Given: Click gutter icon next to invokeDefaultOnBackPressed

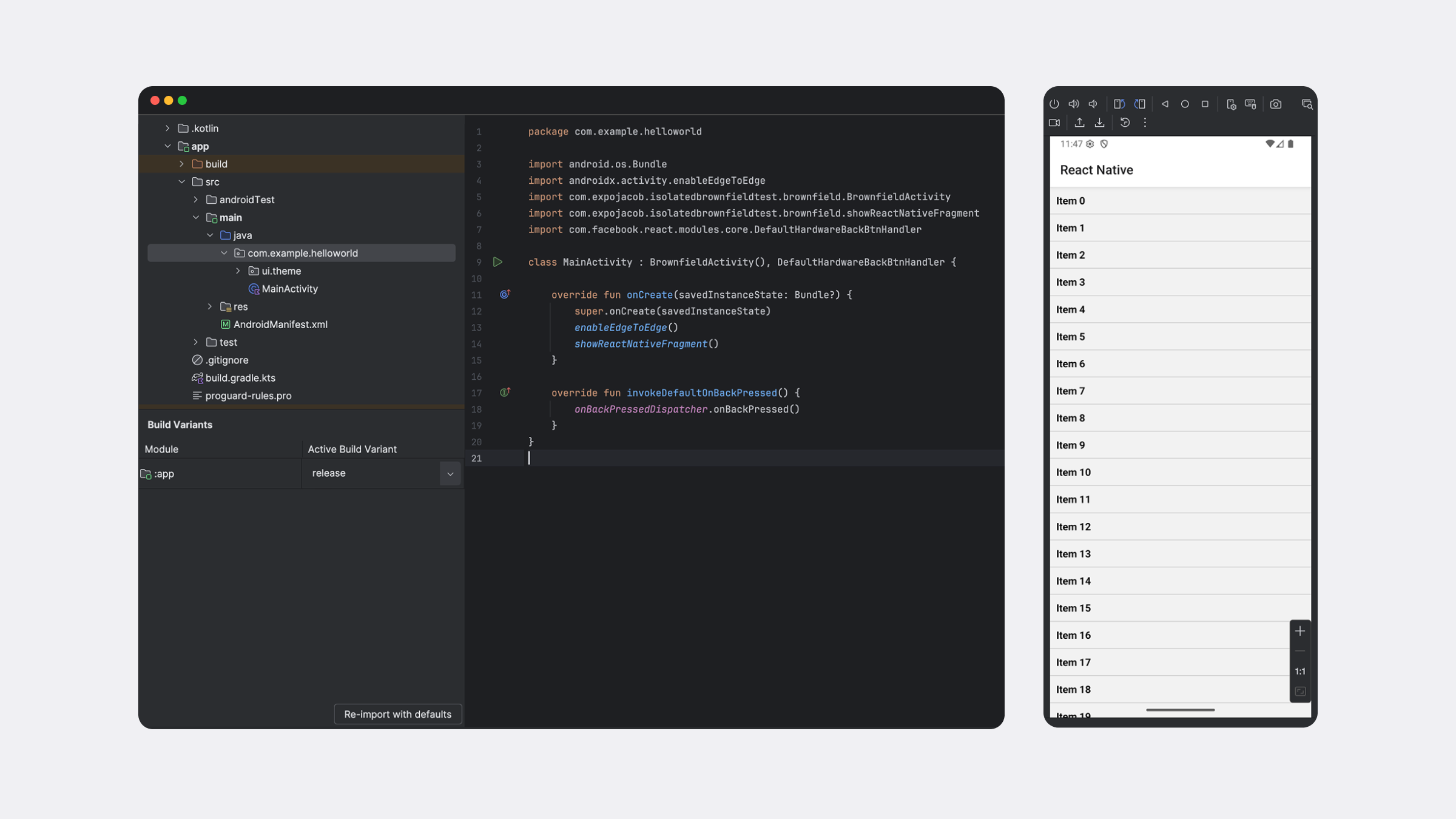Looking at the screenshot, I should pos(505,393).
